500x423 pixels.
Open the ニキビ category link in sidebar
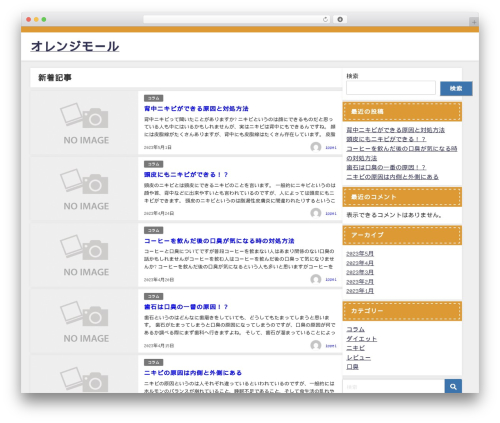point(356,348)
